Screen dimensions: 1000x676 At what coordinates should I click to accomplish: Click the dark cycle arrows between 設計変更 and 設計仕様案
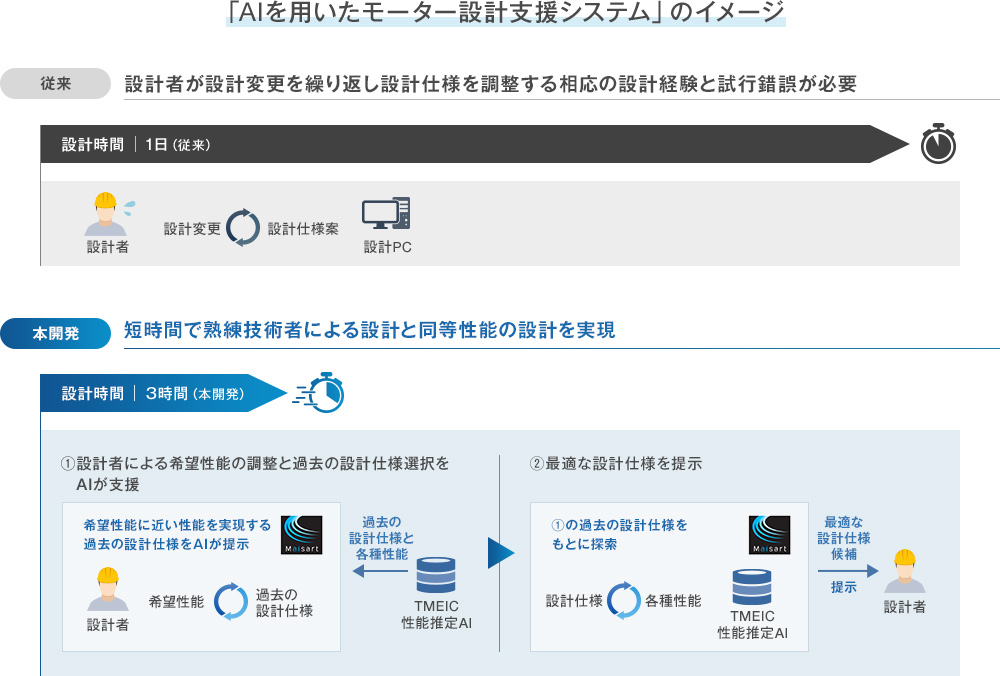pyautogui.click(x=244, y=228)
